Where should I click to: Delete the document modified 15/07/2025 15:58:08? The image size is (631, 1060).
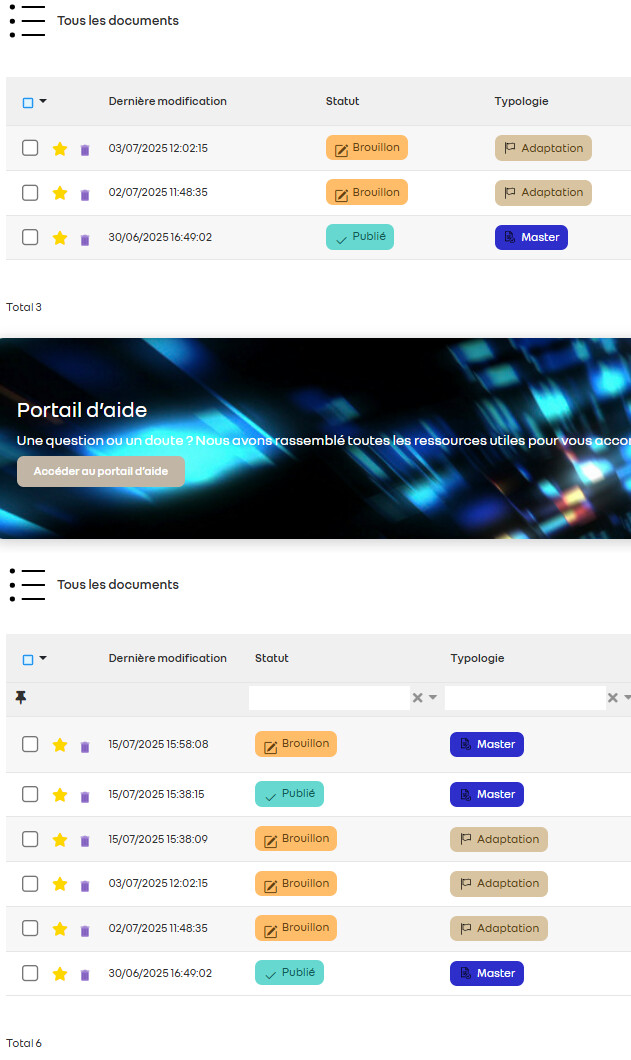[x=85, y=746]
